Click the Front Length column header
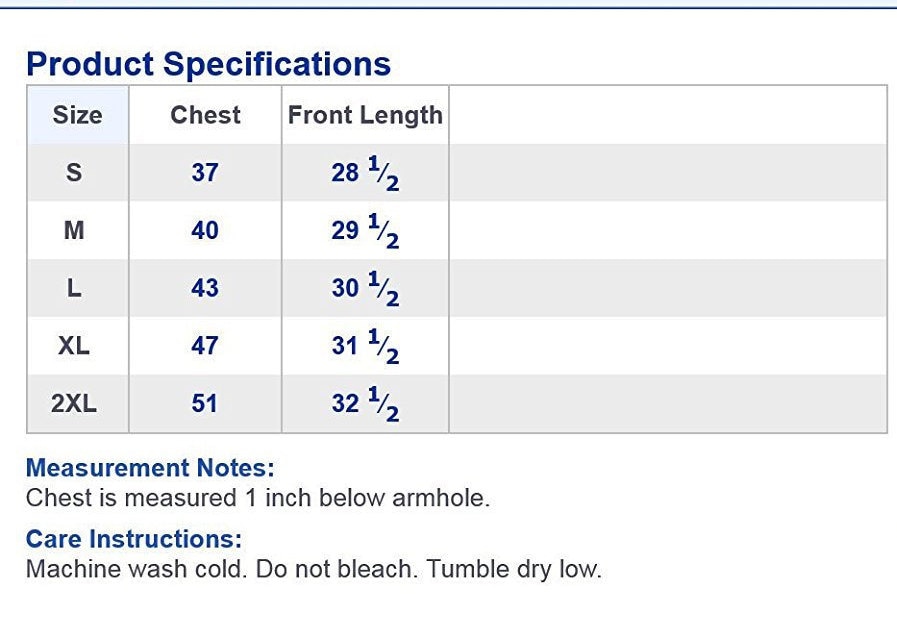 tap(365, 115)
